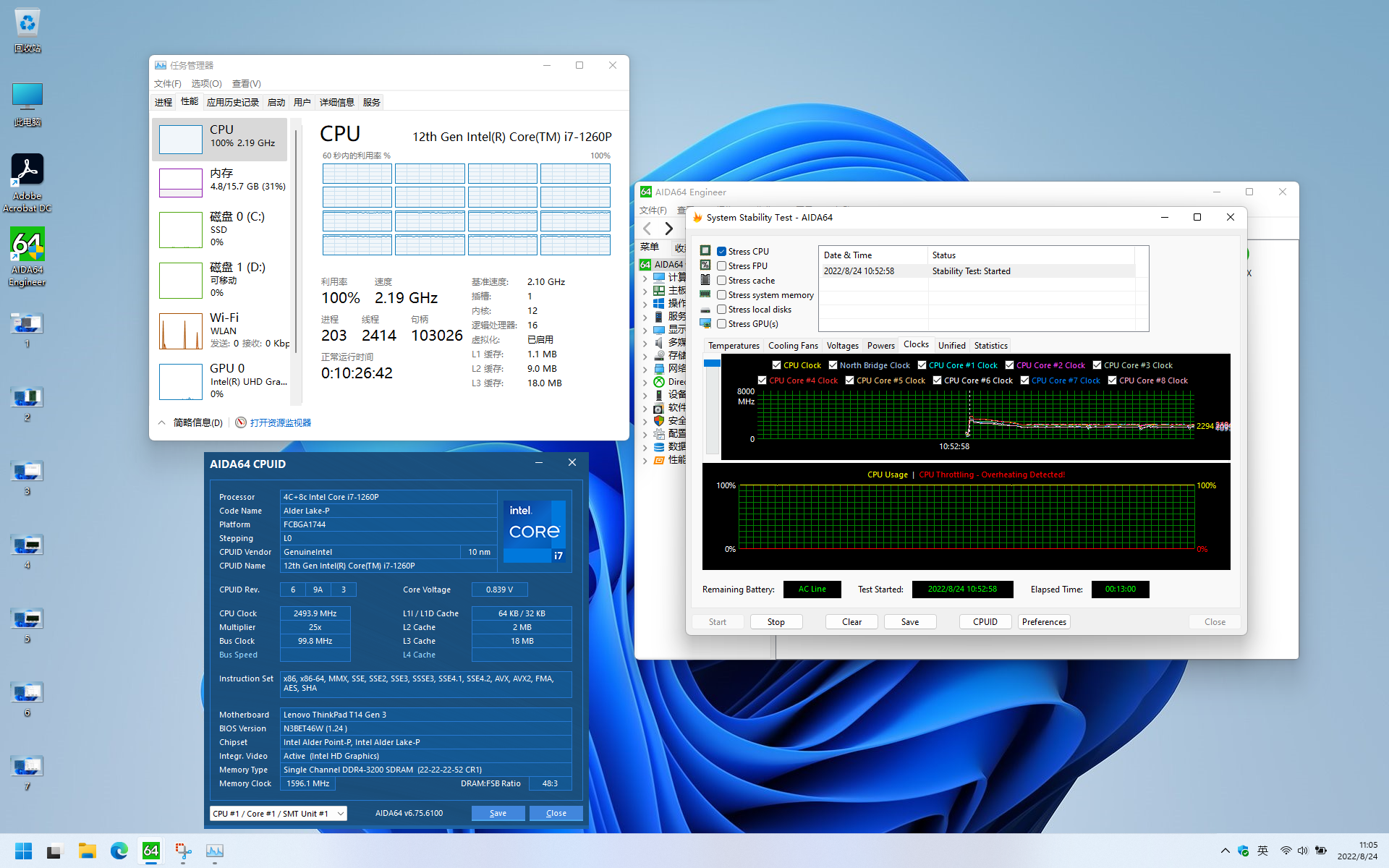The height and width of the screenshot is (868, 1389).
Task: Launch AIDA64 Engineer desktop shortcut
Action: [x=27, y=257]
